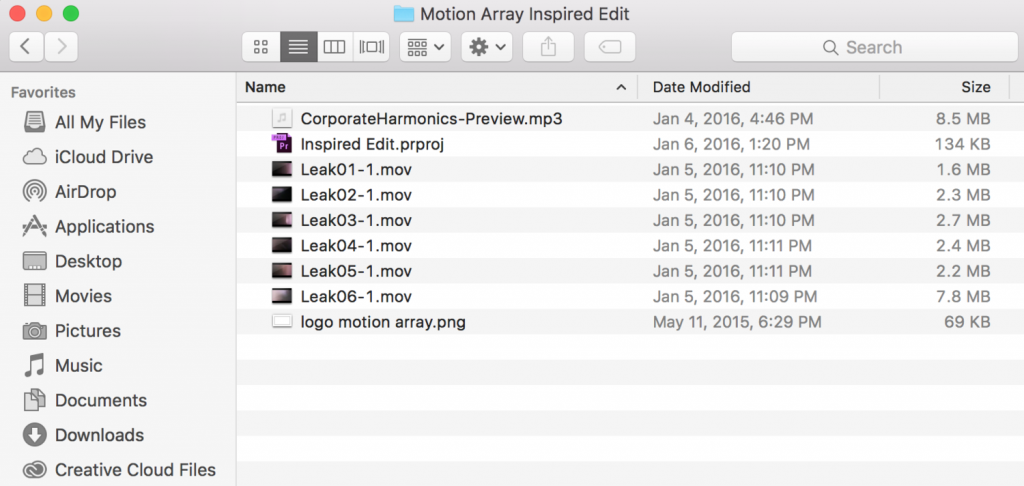Screen dimensions: 1024x486
Task: Open the item arrangement dropdown
Action: click(x=425, y=47)
